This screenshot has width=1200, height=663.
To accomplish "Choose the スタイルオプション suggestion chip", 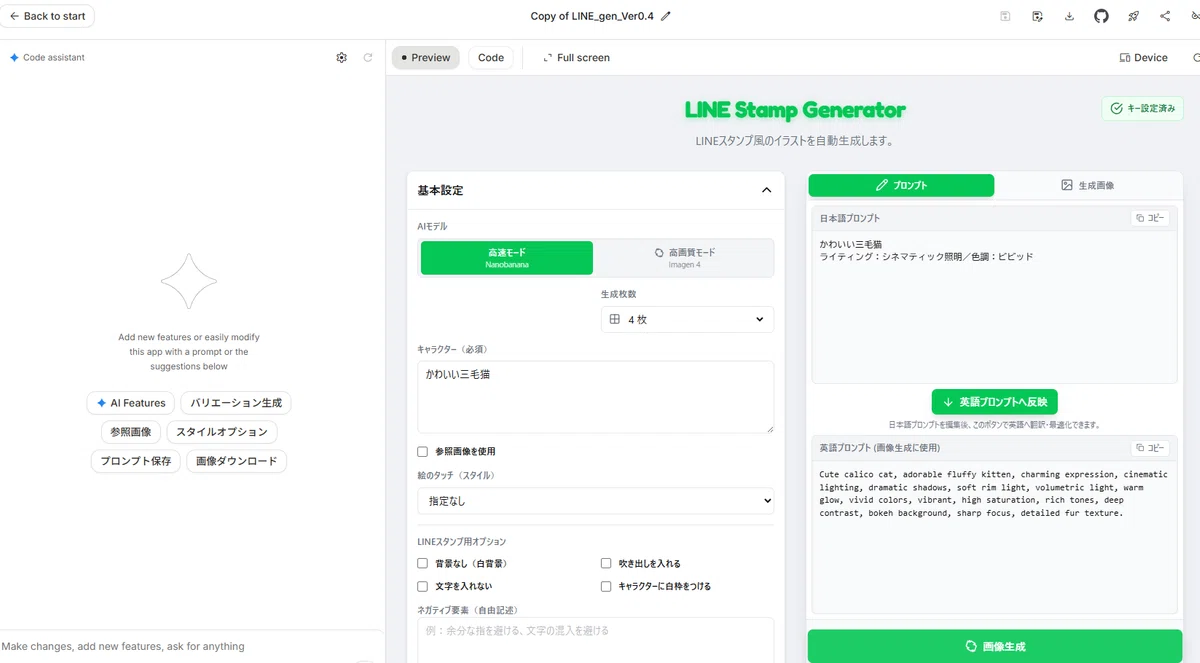I will click(222, 432).
